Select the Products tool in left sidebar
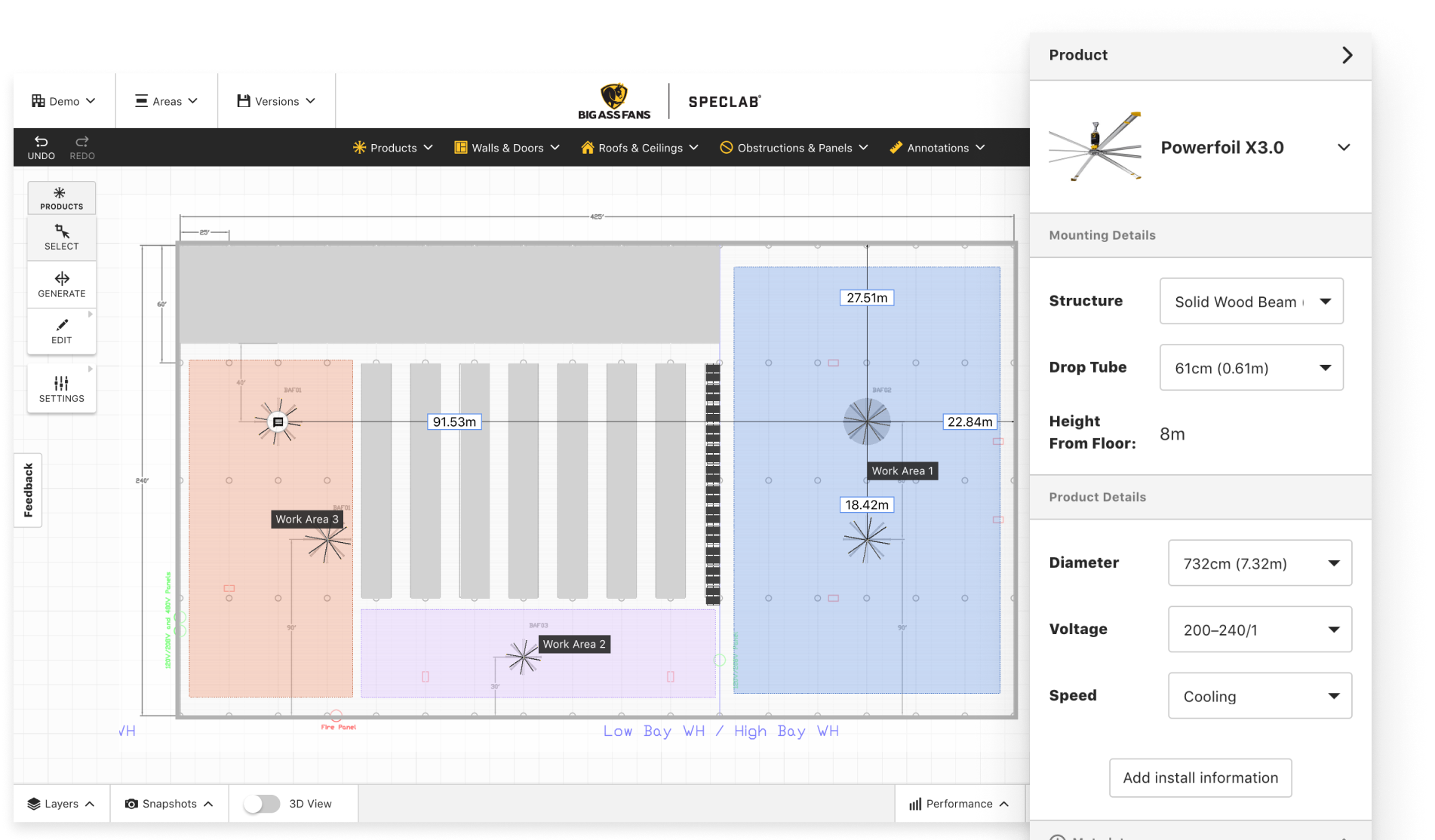This screenshot has width=1435, height=840. click(x=62, y=198)
